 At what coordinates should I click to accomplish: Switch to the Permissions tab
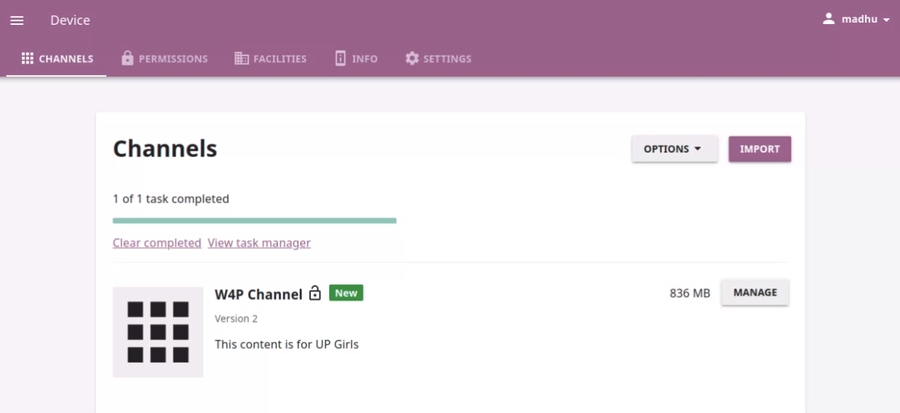point(173,59)
